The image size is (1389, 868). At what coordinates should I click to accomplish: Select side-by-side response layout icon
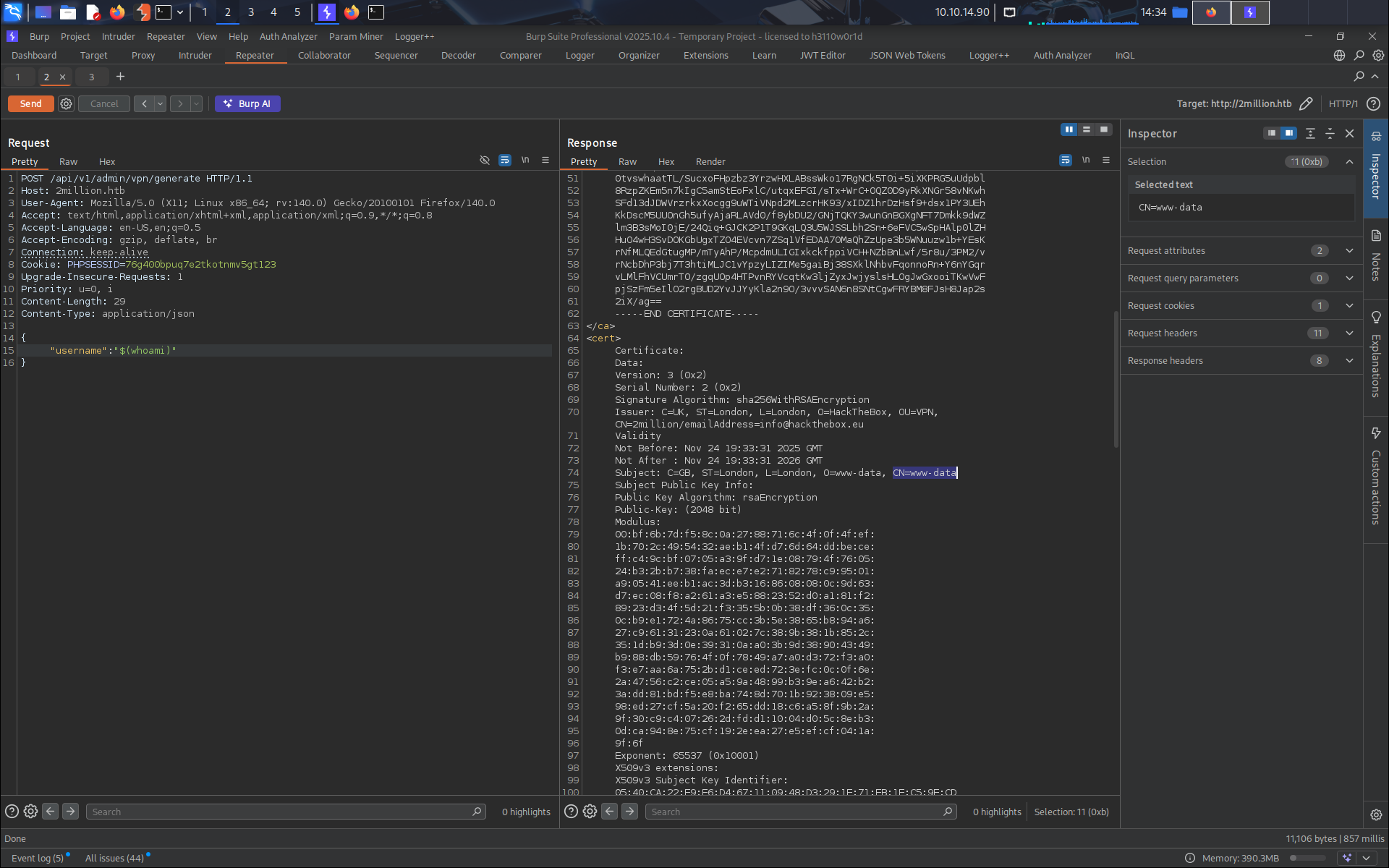(1069, 129)
